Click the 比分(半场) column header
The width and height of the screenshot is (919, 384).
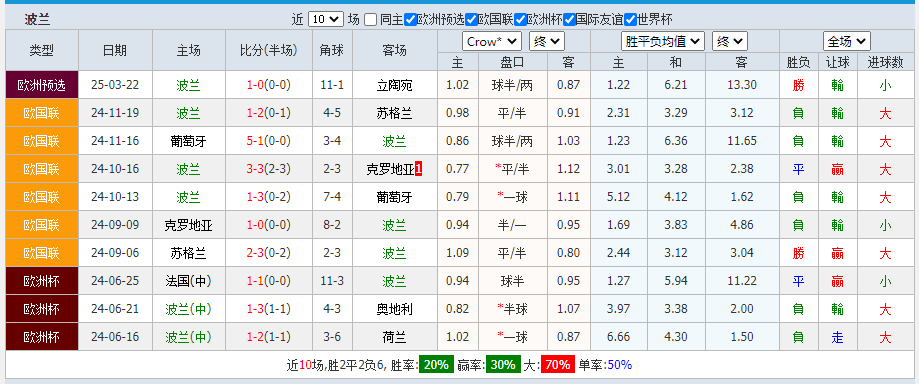(x=268, y=50)
